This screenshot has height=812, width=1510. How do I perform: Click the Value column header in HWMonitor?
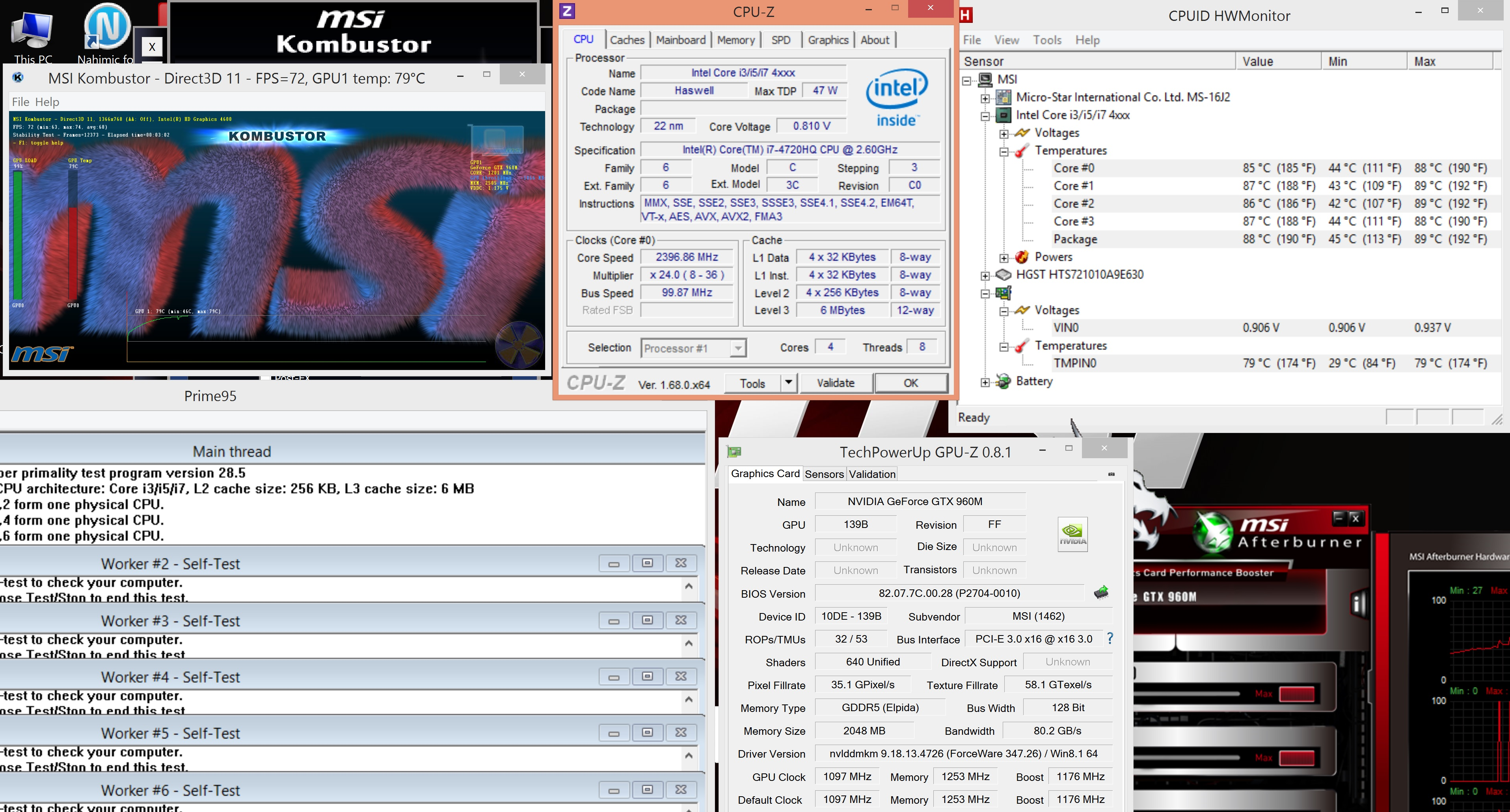pos(1279,61)
